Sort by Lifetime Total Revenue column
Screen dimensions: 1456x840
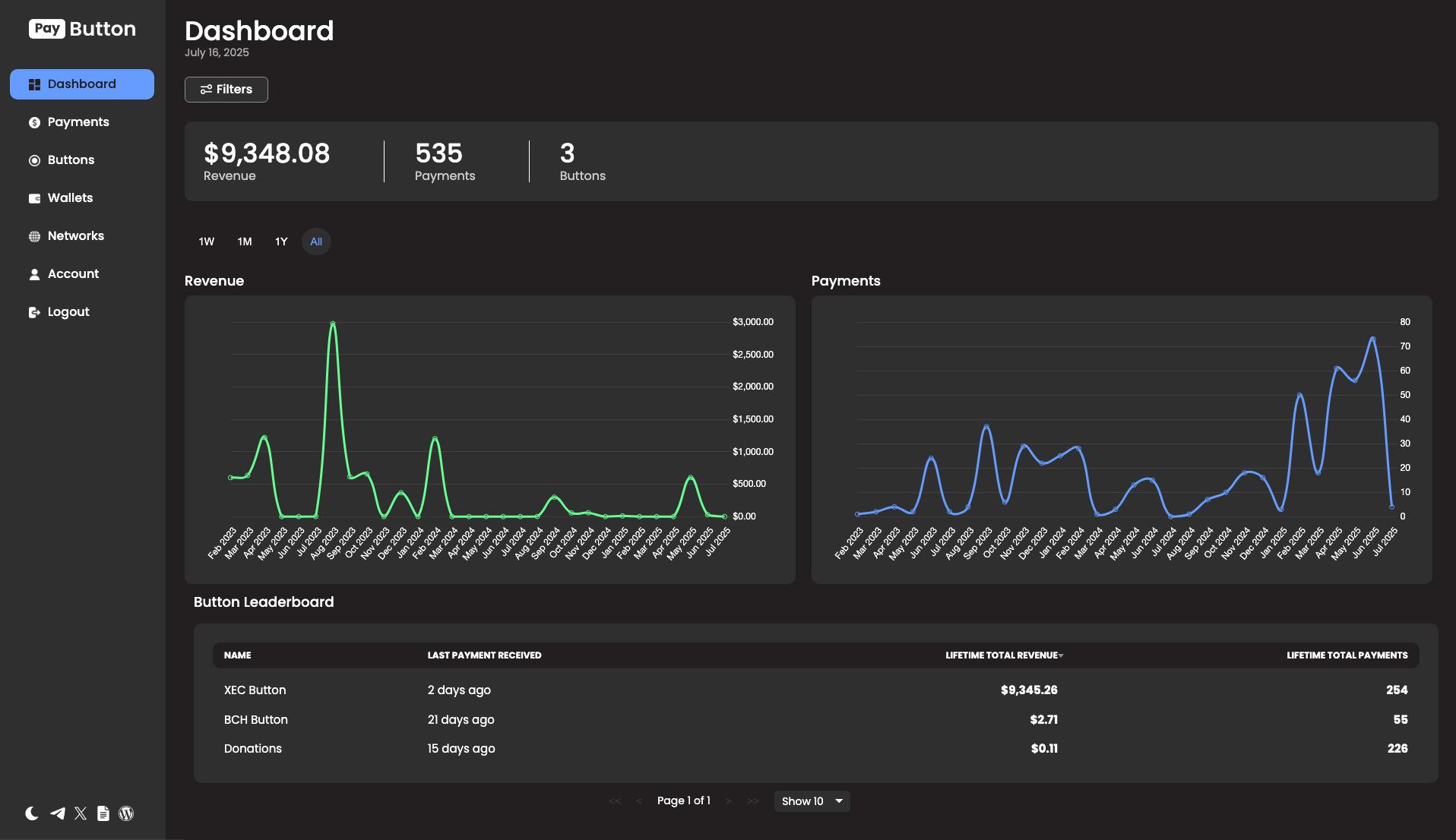pyautogui.click(x=1003, y=655)
